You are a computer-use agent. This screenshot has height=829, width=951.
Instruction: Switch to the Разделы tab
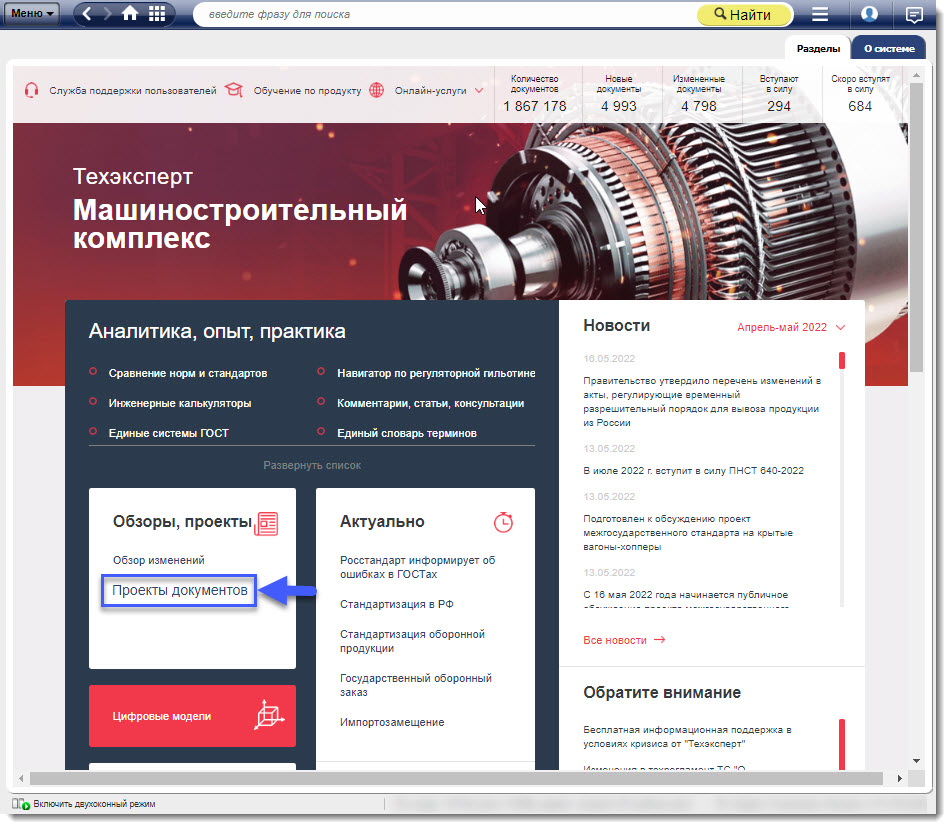pyautogui.click(x=818, y=49)
